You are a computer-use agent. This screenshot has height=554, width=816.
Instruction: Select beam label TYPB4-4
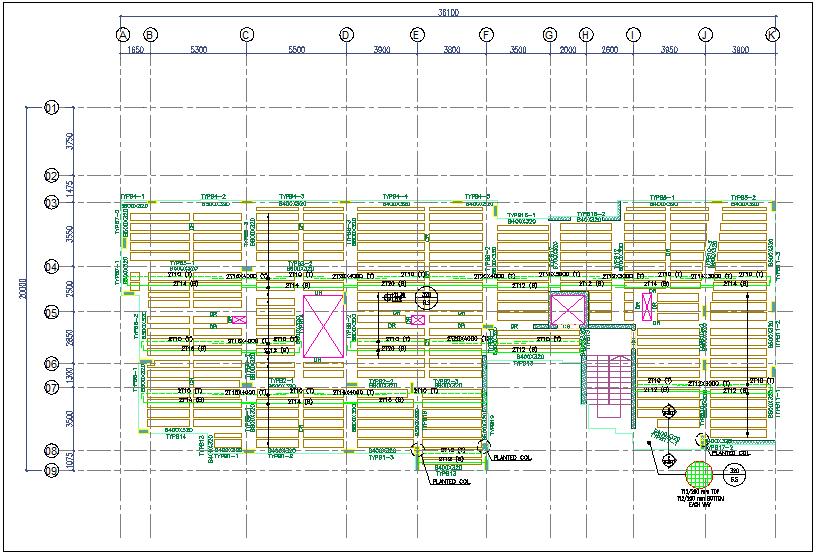(x=396, y=197)
